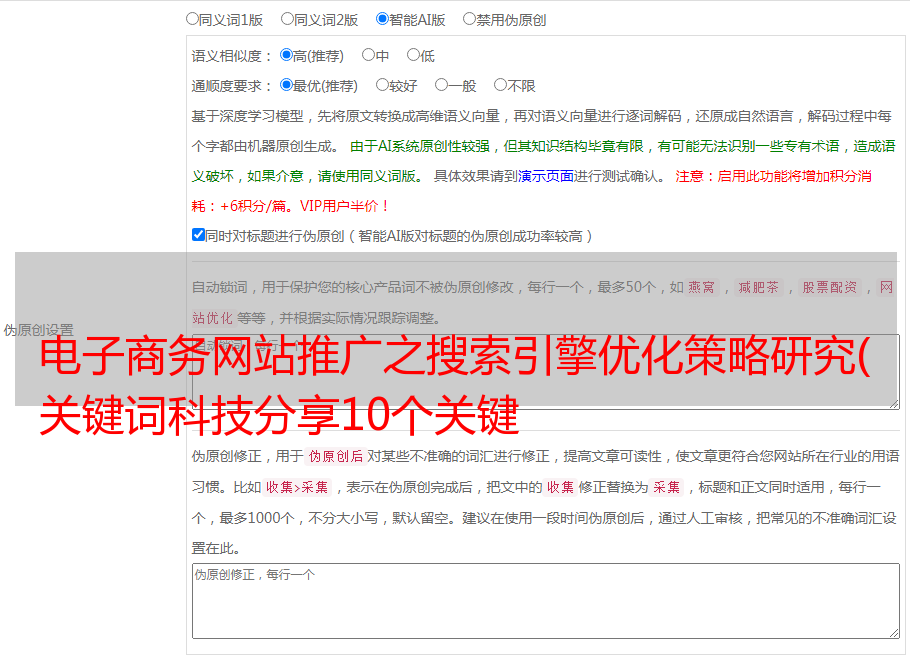The image size is (911, 658).
Task: Click the red 注意 warning text
Action: pos(531,191)
